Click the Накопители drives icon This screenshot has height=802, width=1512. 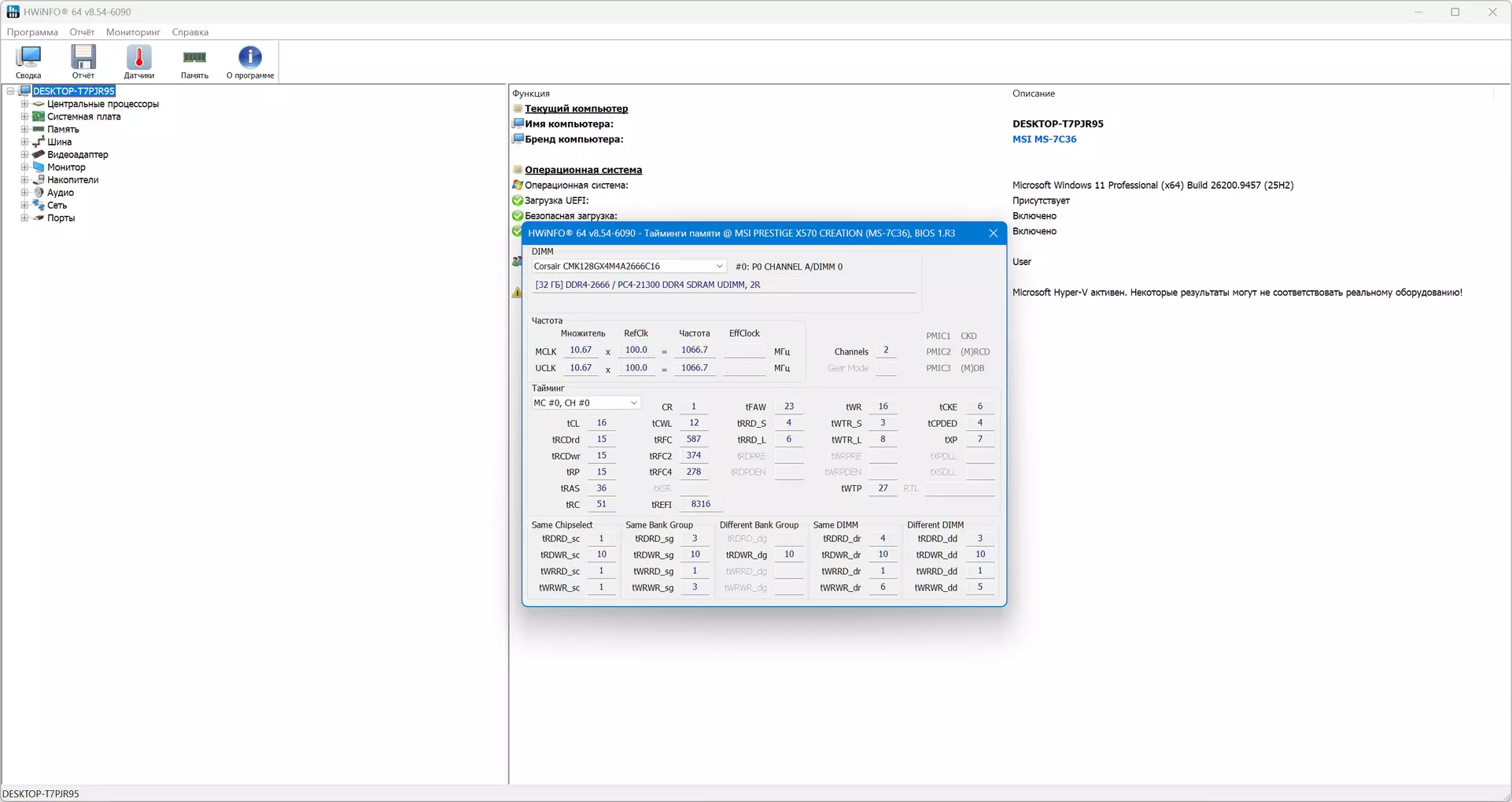click(38, 180)
